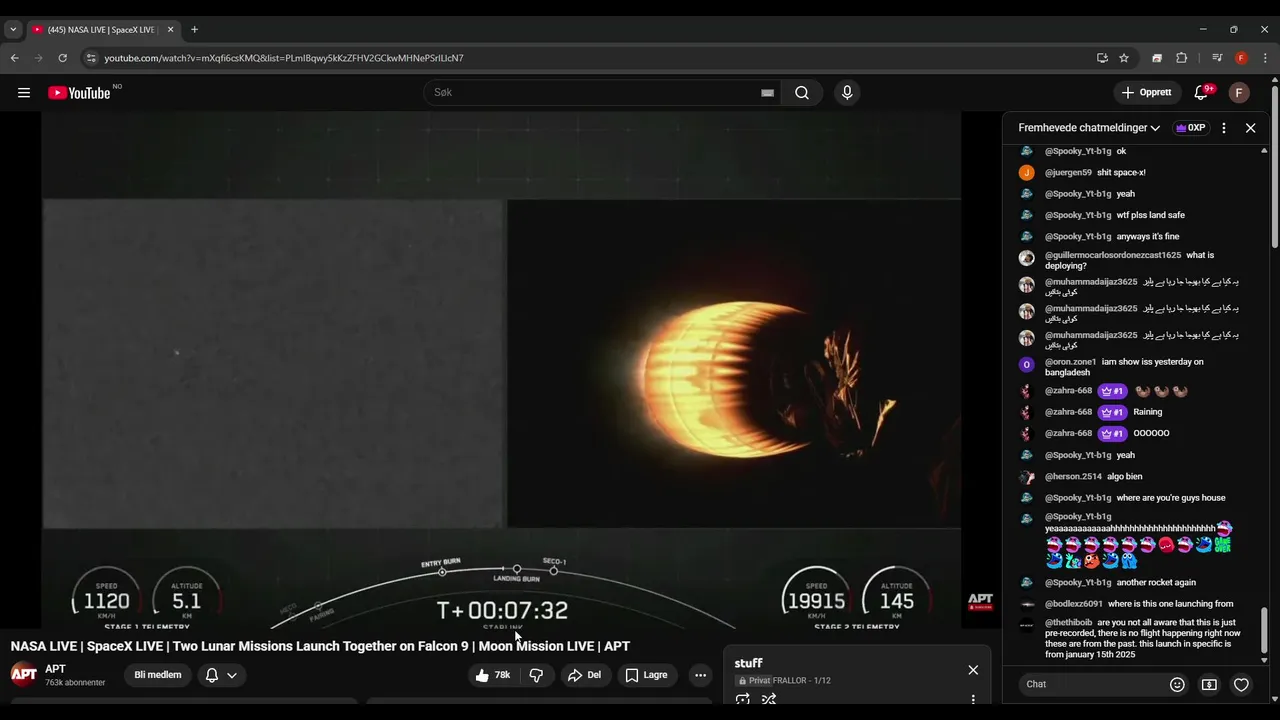Save the video with the Lagre button
This screenshot has width=1280, height=720.
646,675
